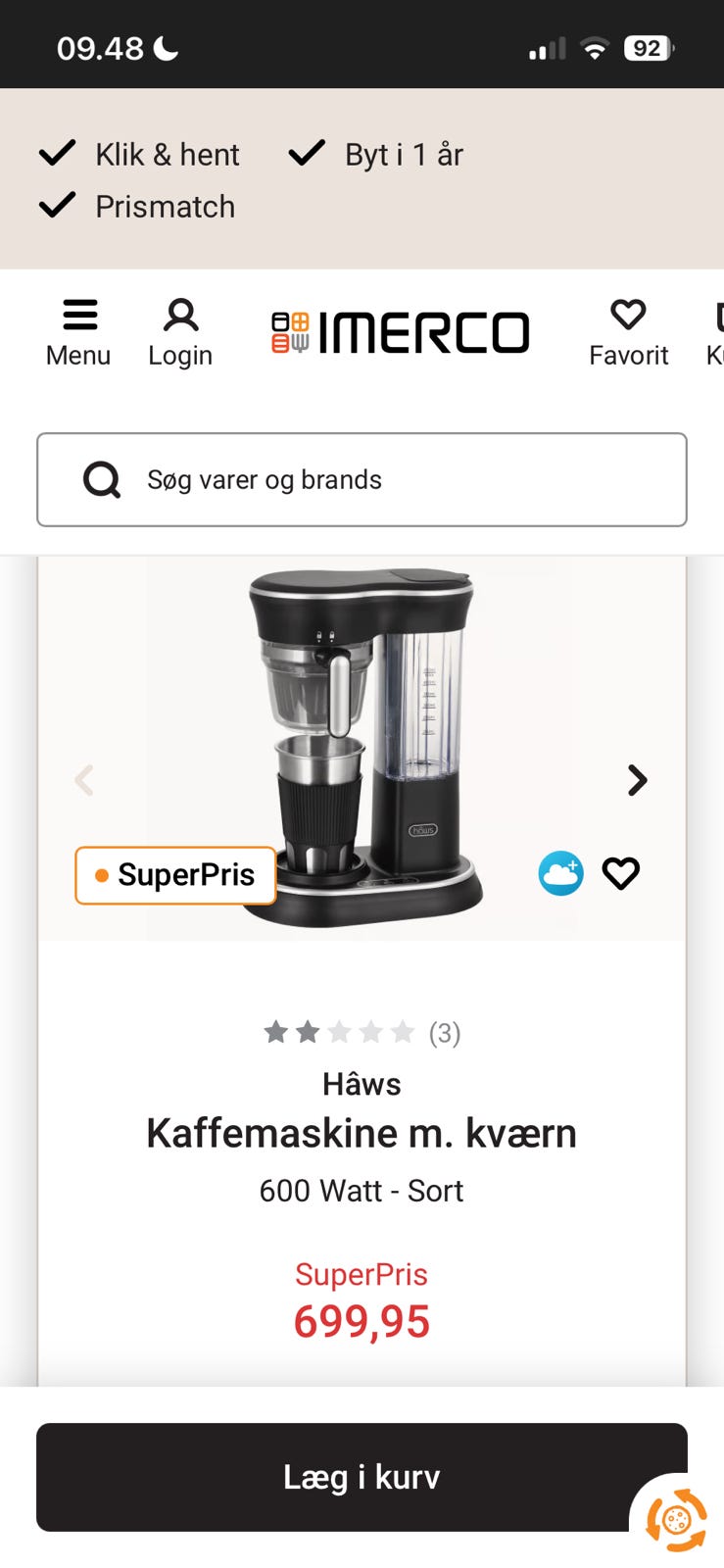Screen dimensions: 724x1568
Task: Open the star rating reviews
Action: [x=362, y=1032]
